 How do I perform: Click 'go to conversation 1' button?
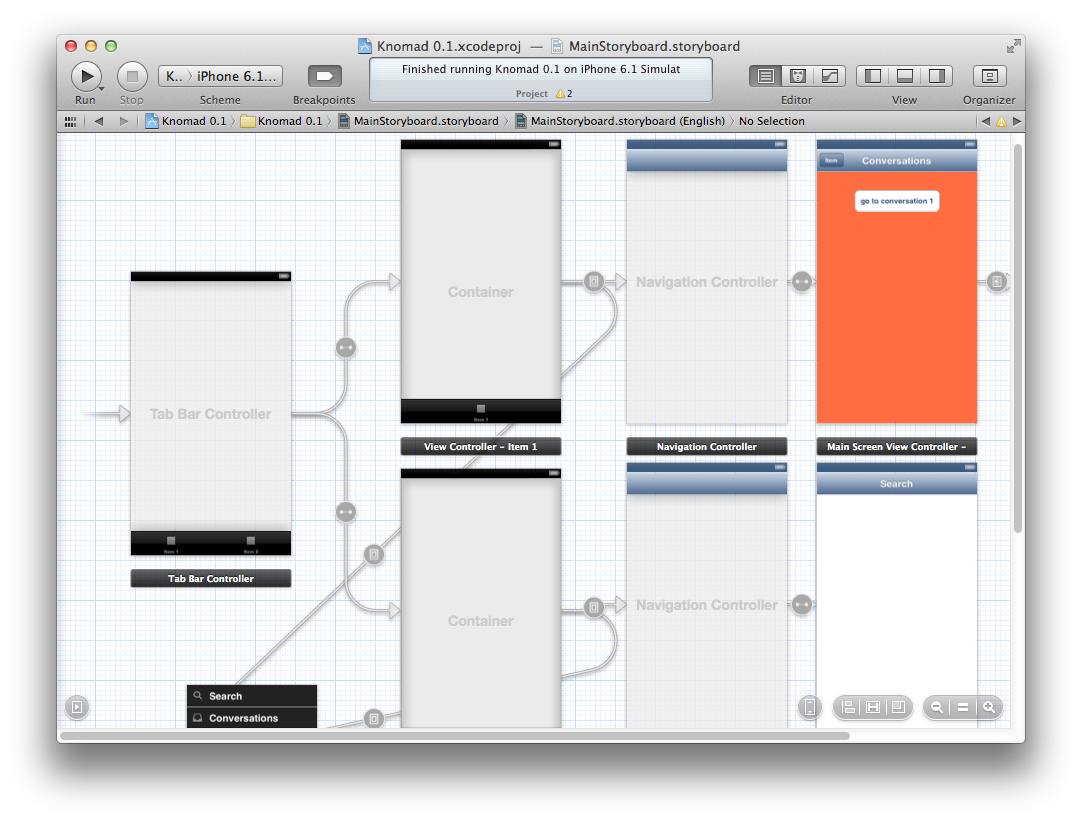(896, 201)
